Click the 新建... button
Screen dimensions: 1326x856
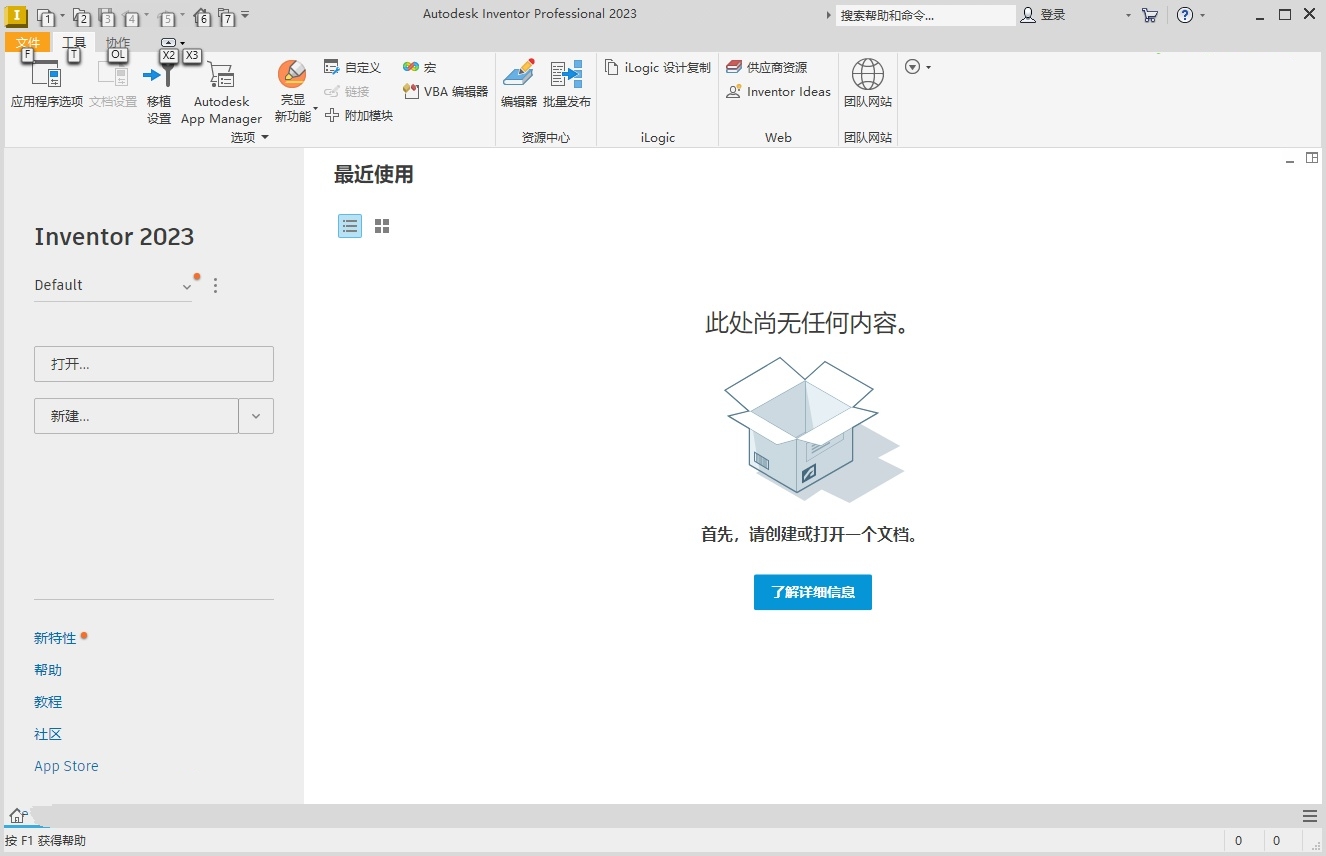coord(136,416)
